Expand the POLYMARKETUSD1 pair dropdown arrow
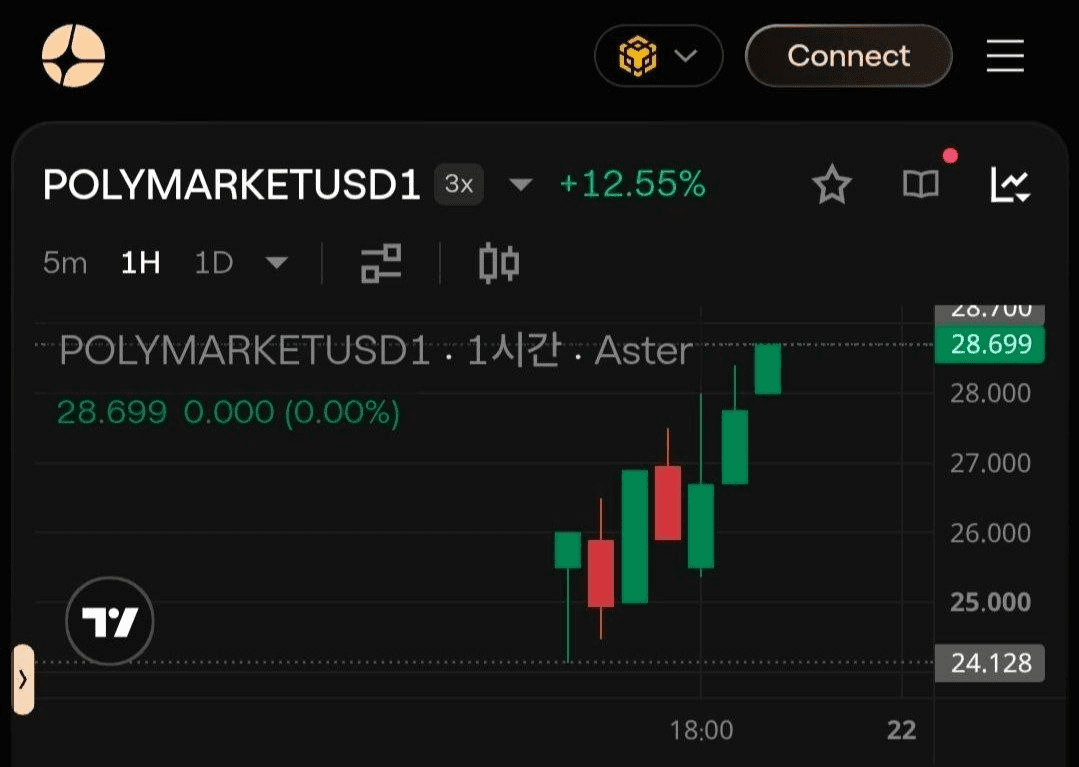 coord(520,184)
